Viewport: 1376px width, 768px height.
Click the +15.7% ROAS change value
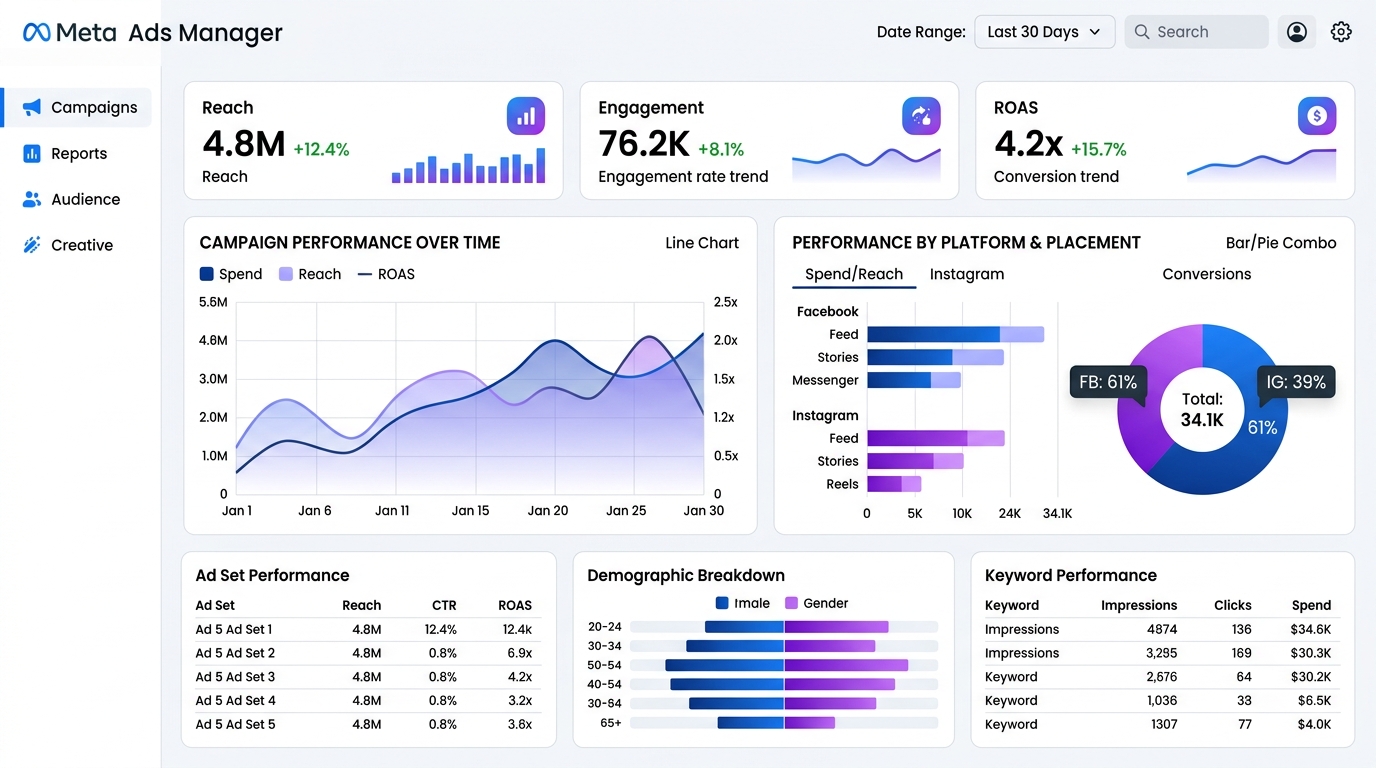(x=1099, y=150)
